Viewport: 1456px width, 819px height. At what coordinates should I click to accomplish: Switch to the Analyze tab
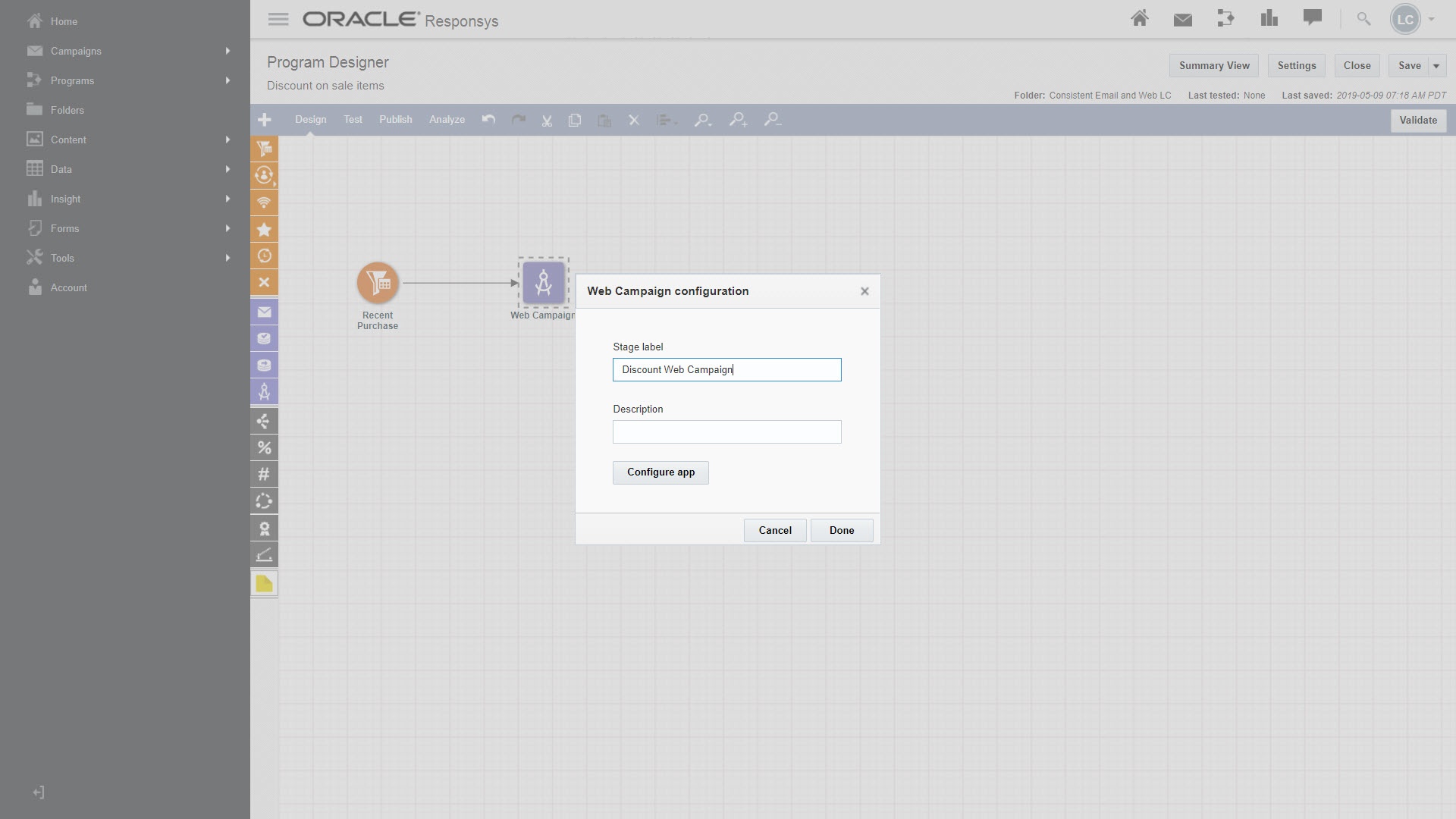[x=447, y=120]
